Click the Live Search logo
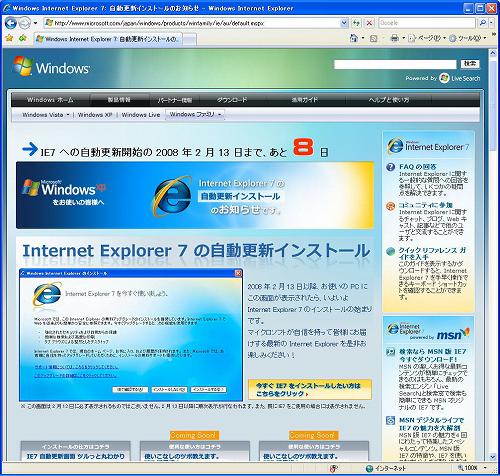The width and height of the screenshot is (500, 476). pos(460,78)
